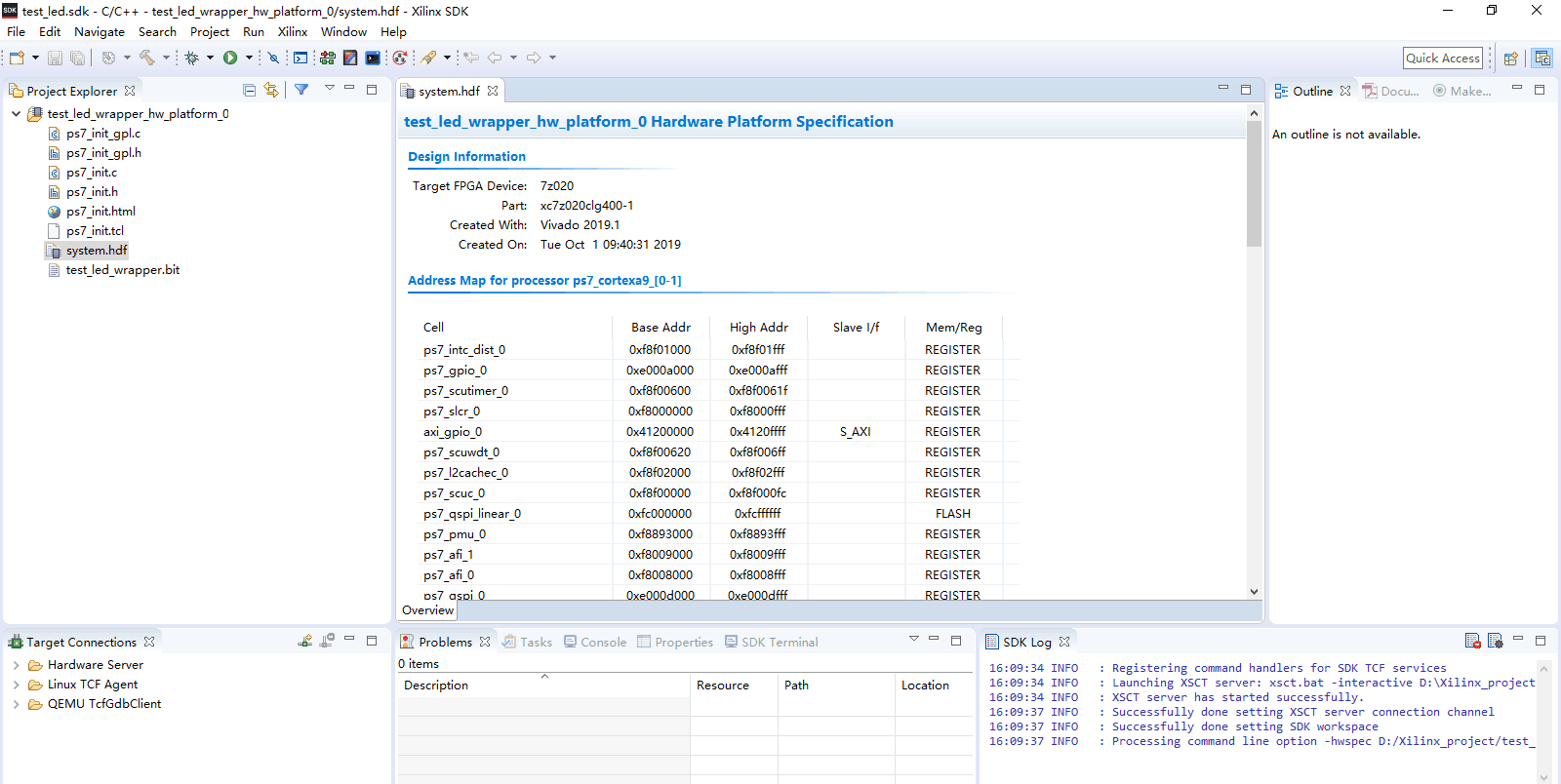
Task: Click the Repositories refresh icon
Action: click(399, 58)
